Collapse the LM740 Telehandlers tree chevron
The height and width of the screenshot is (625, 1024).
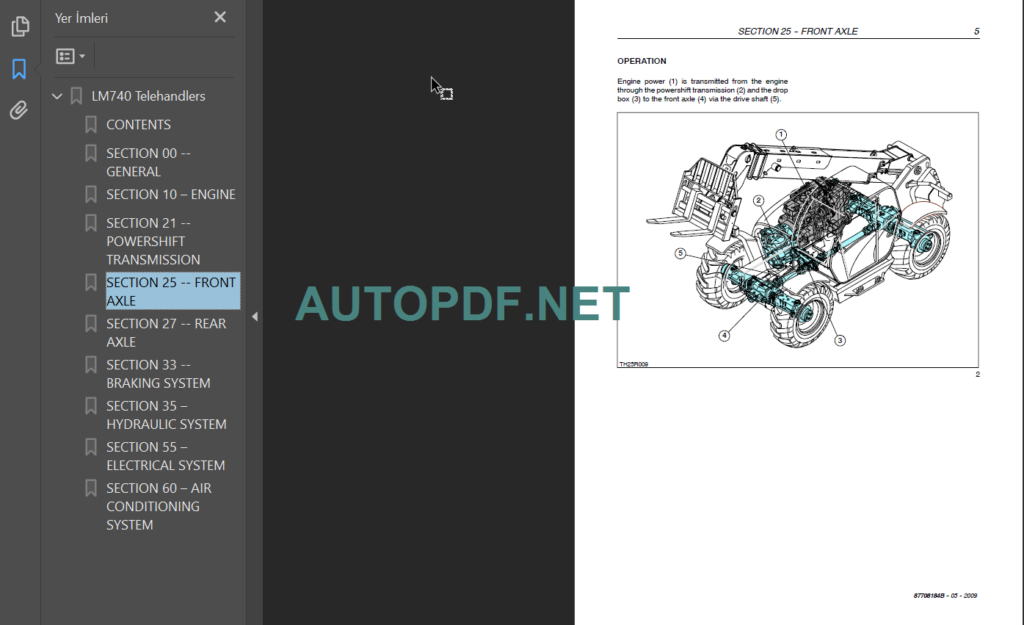pos(57,95)
